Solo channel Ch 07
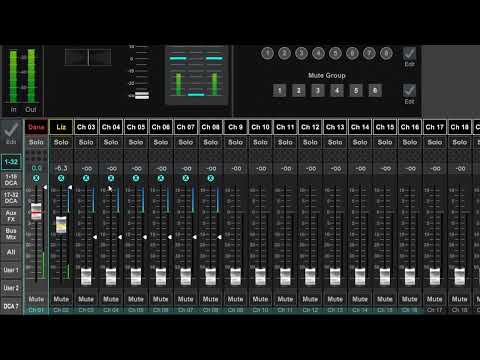 point(186,142)
